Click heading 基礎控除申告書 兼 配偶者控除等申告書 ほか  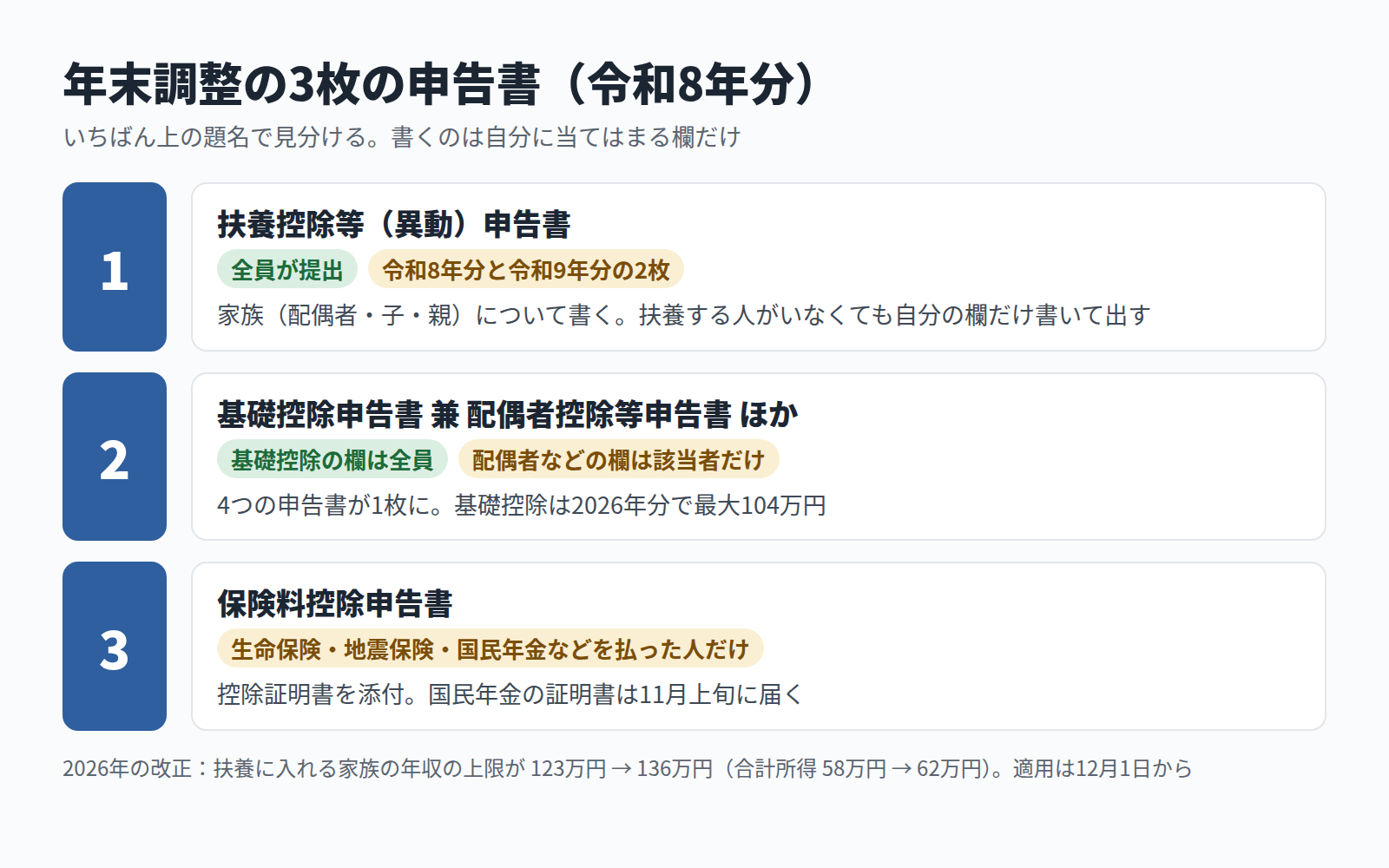click(508, 414)
